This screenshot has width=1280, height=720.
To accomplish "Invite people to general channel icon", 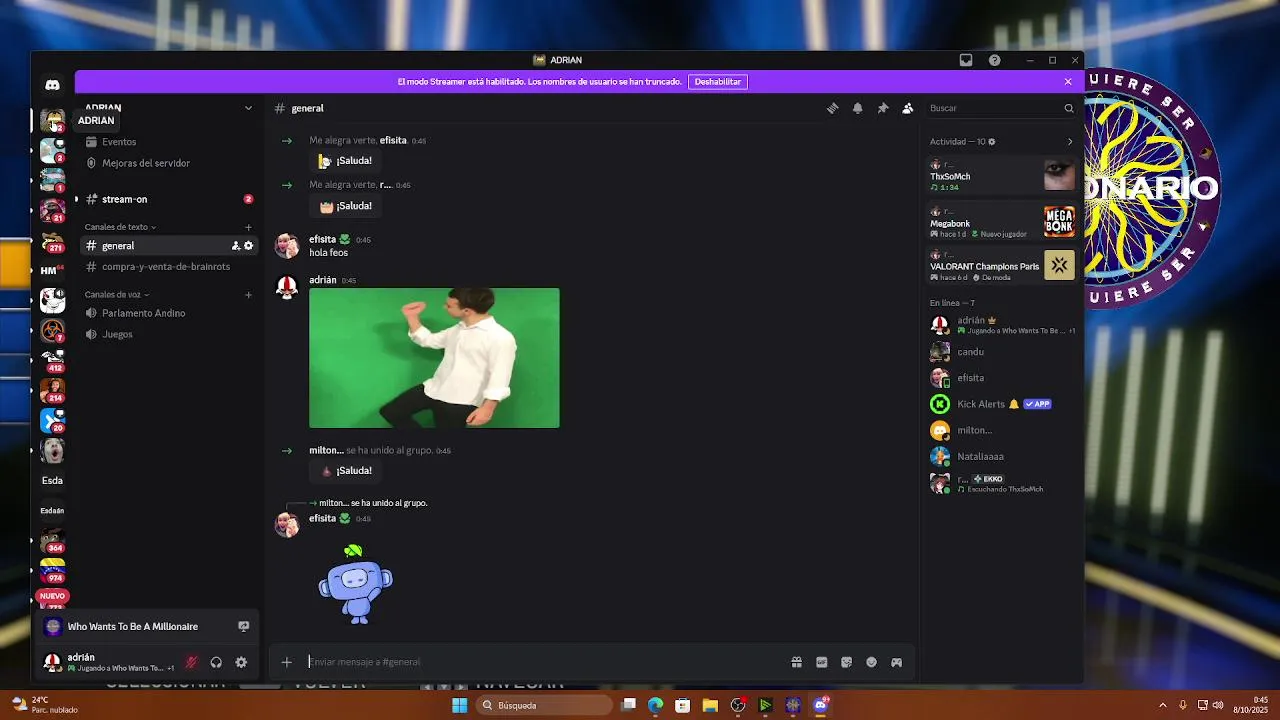I will coord(236,246).
